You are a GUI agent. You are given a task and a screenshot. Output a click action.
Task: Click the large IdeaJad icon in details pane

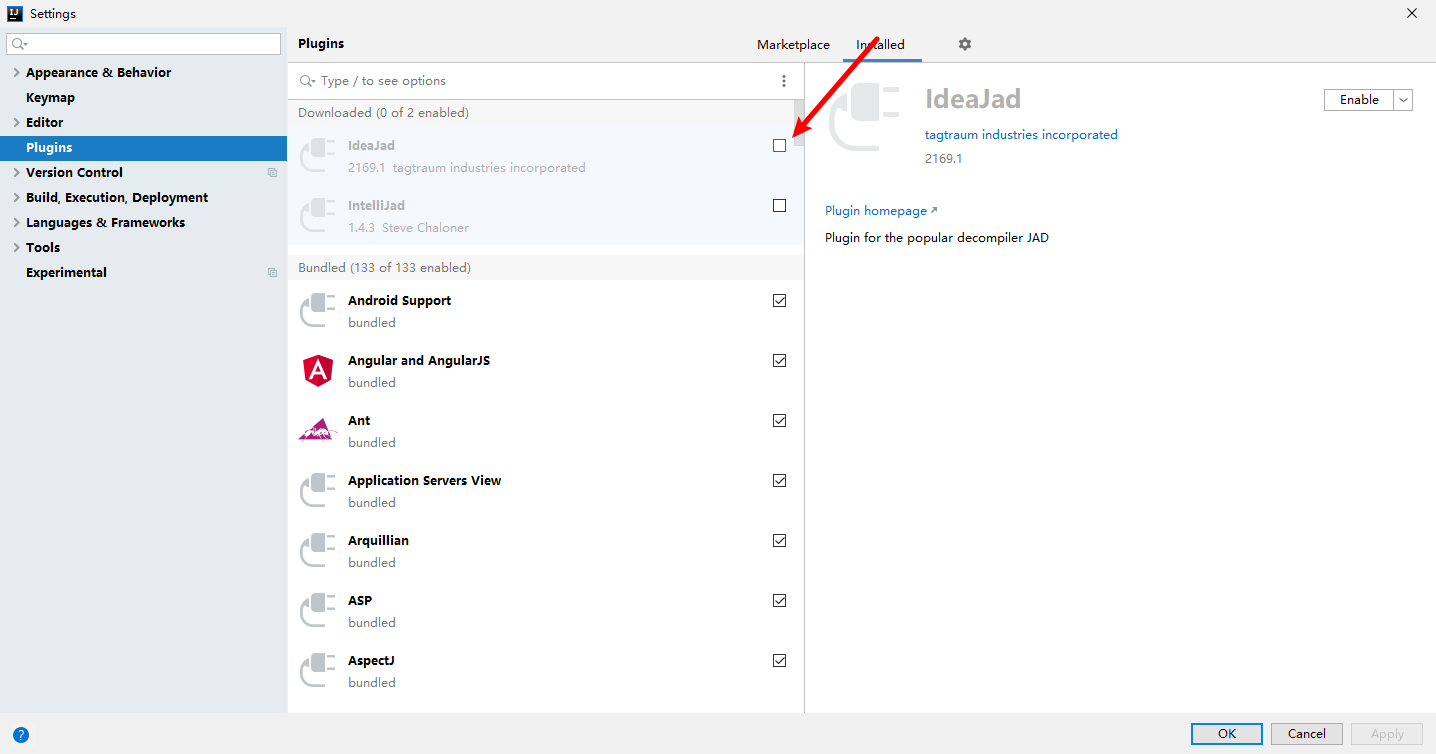tap(865, 117)
